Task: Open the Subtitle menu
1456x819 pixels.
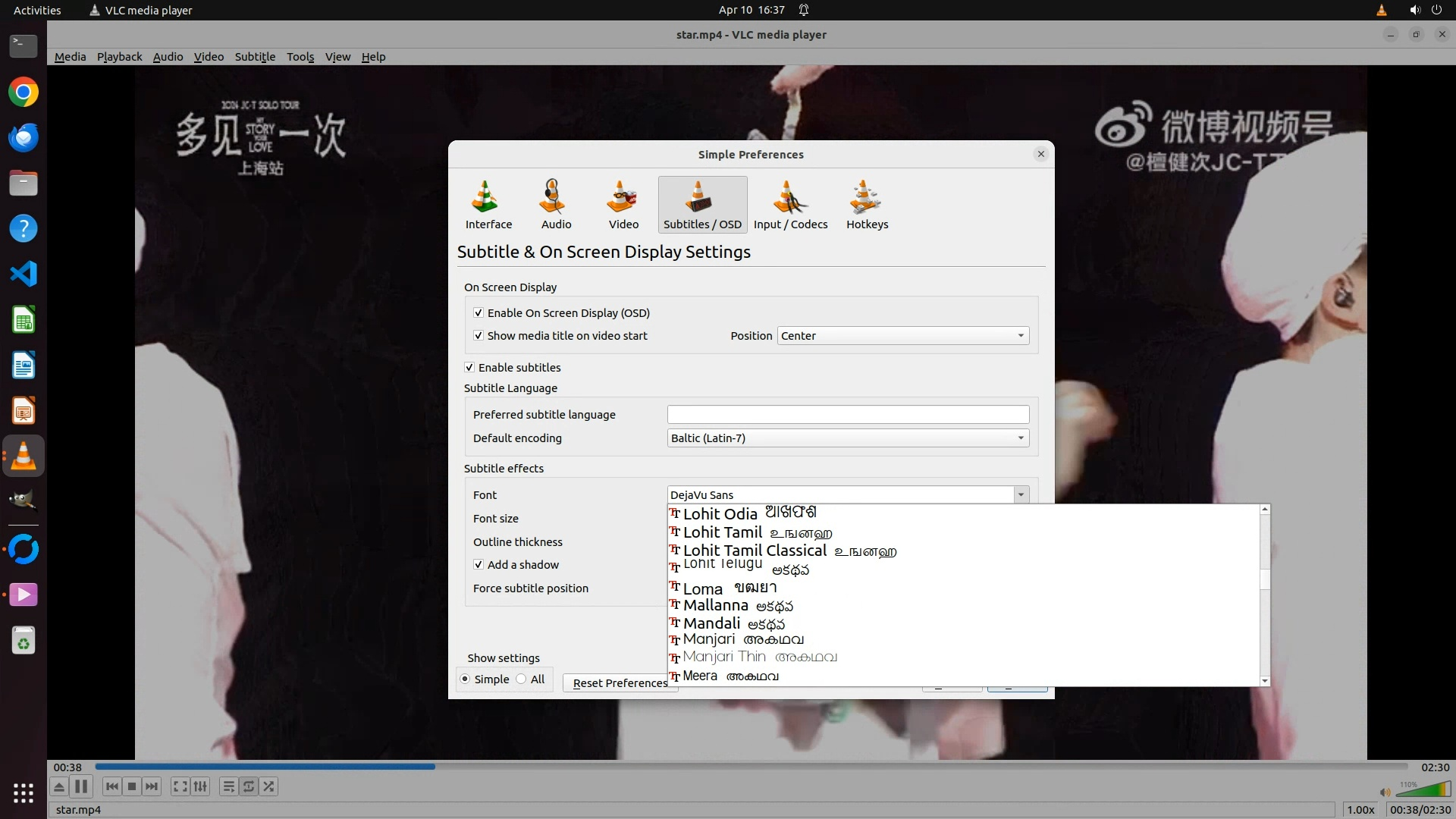Action: tap(255, 57)
